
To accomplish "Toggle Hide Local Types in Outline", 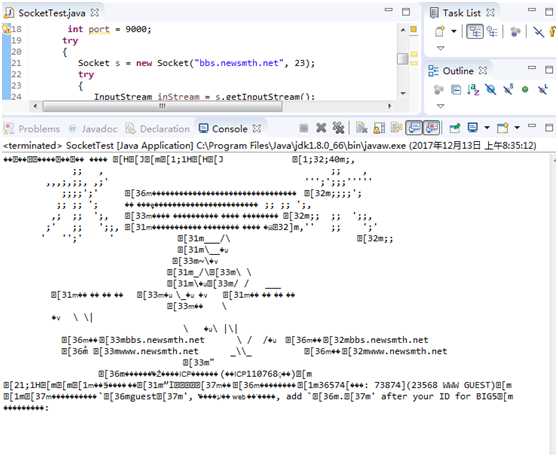I will pyautogui.click(x=542, y=89).
